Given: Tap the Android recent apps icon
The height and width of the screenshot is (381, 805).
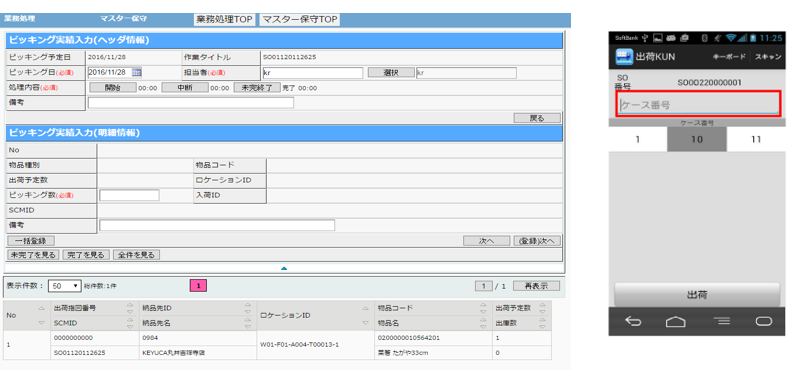Looking at the screenshot, I should click(764, 321).
